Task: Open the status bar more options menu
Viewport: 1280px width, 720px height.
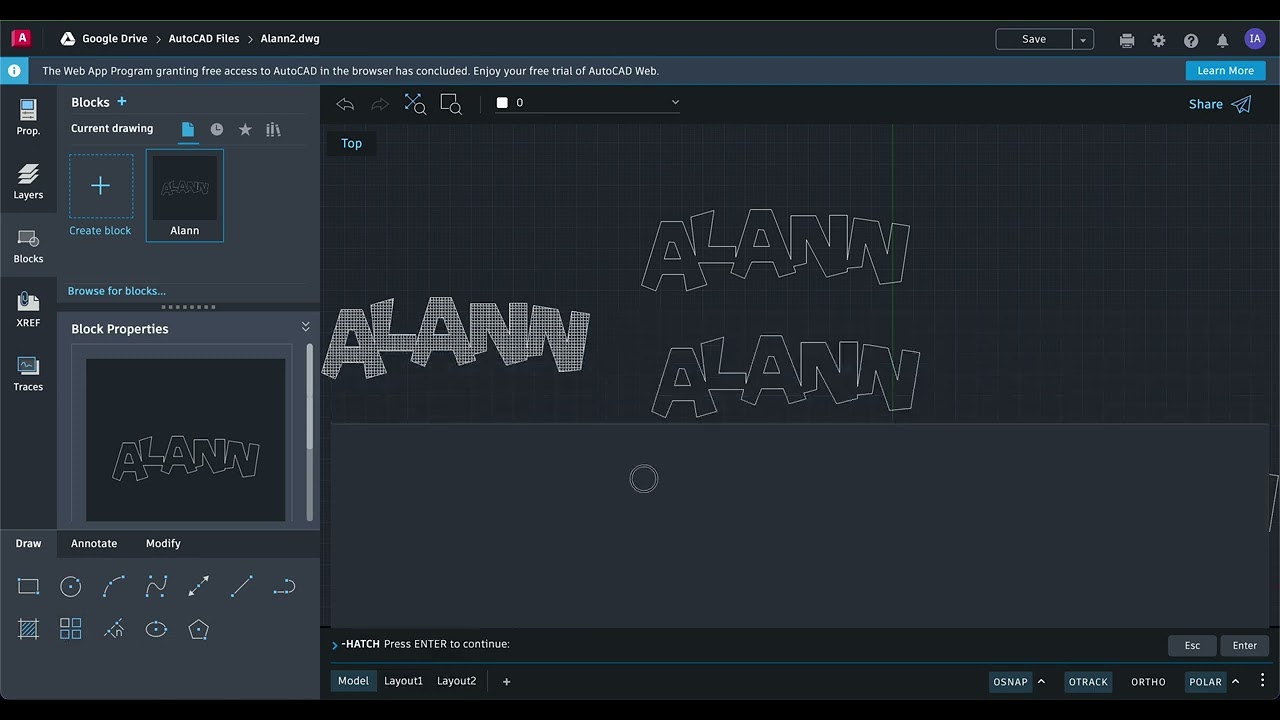Action: click(1262, 681)
